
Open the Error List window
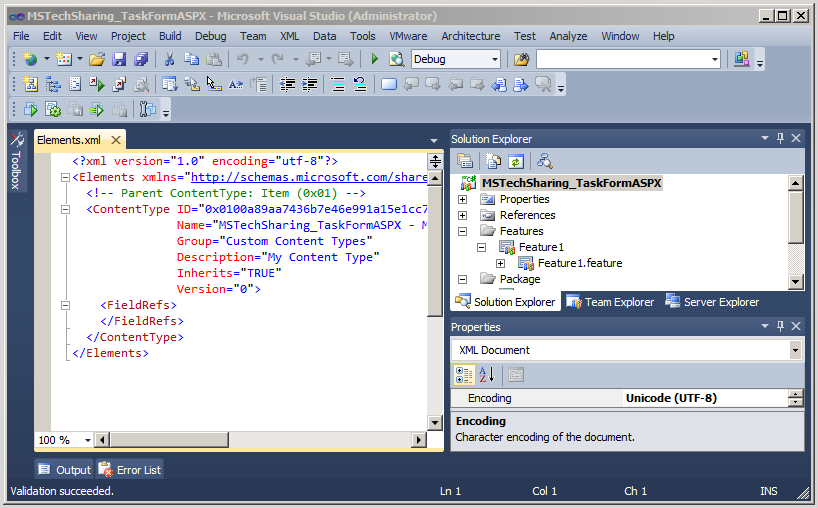point(129,470)
